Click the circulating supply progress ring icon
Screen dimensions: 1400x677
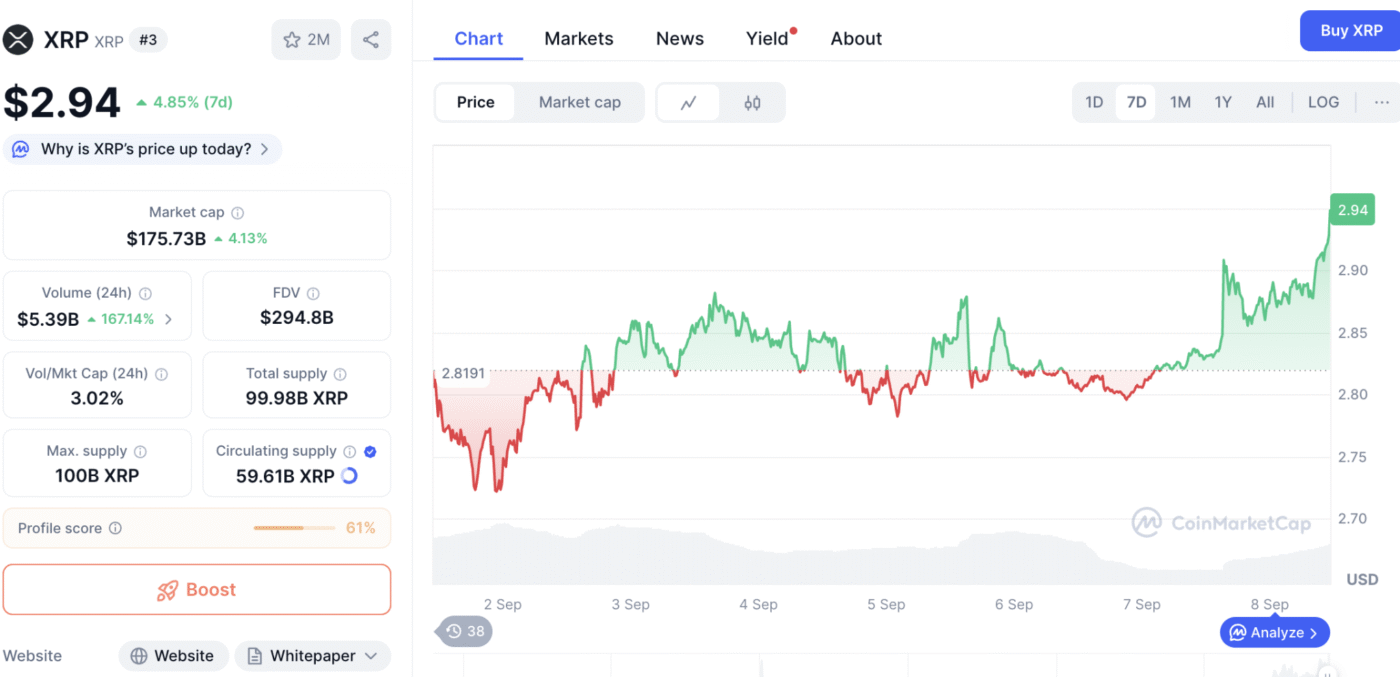coord(349,476)
